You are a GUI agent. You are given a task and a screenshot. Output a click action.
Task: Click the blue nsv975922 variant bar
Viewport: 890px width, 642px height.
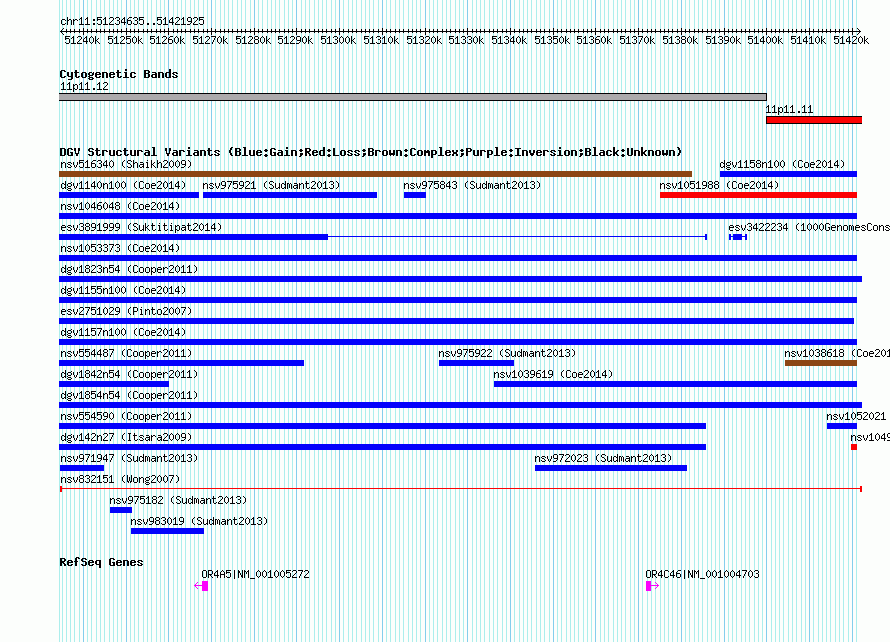click(x=476, y=363)
